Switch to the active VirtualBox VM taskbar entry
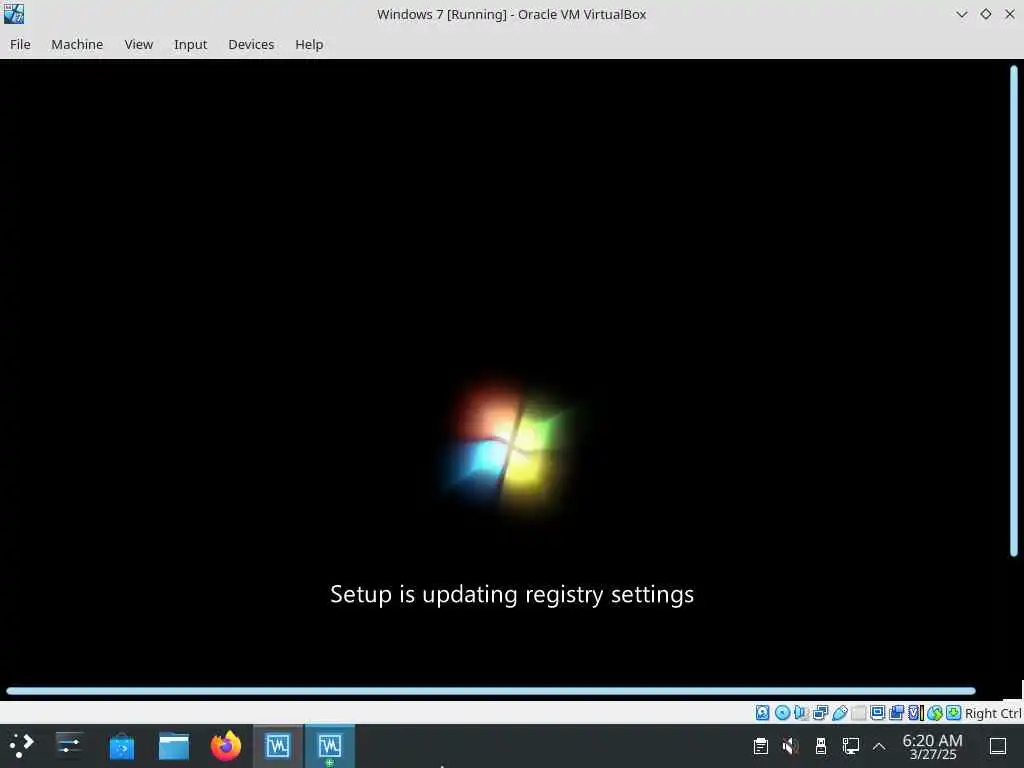The height and width of the screenshot is (768, 1024). [330, 746]
